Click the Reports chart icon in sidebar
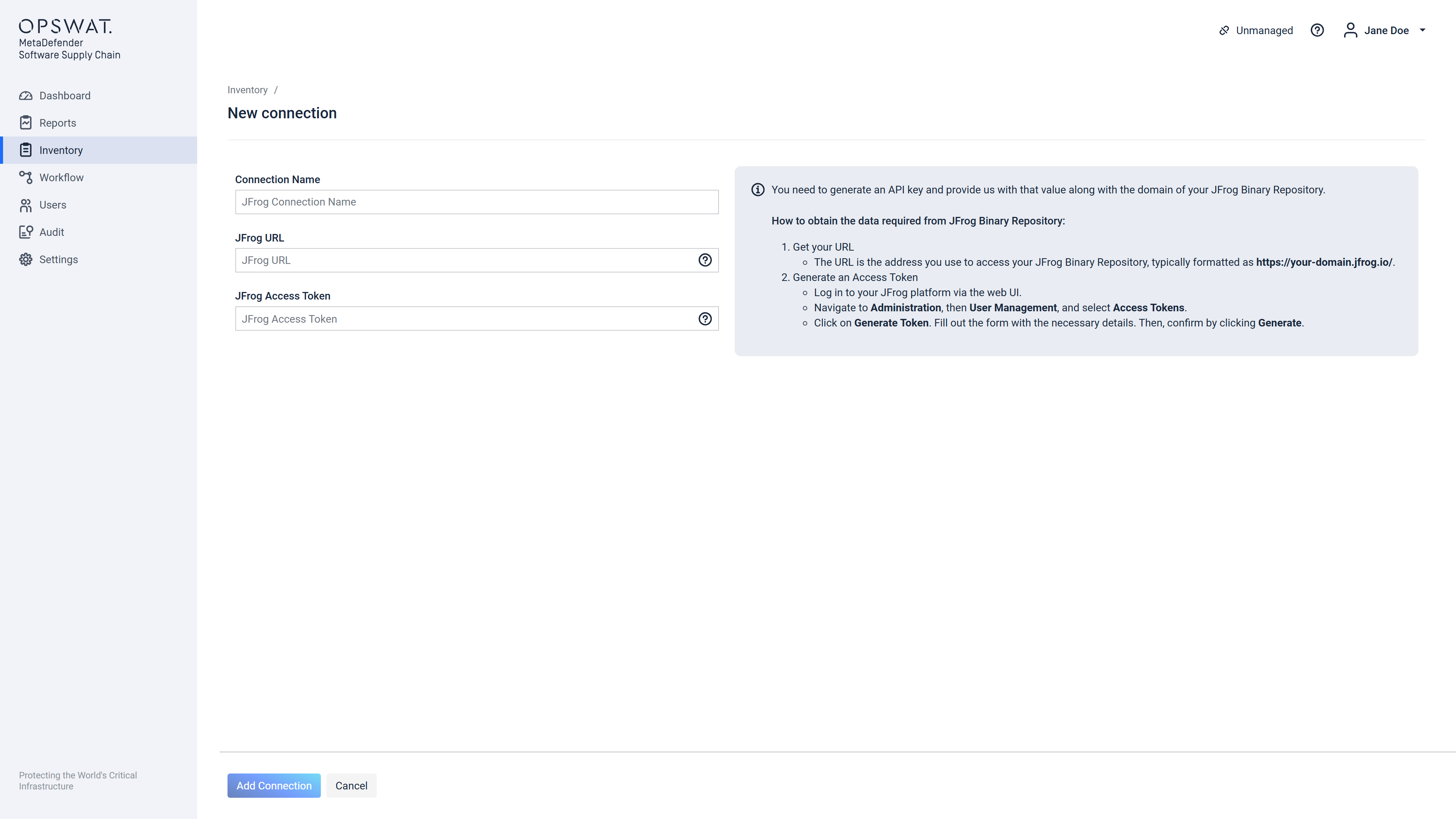Screen dimensions: 1456x819 tap(25, 122)
